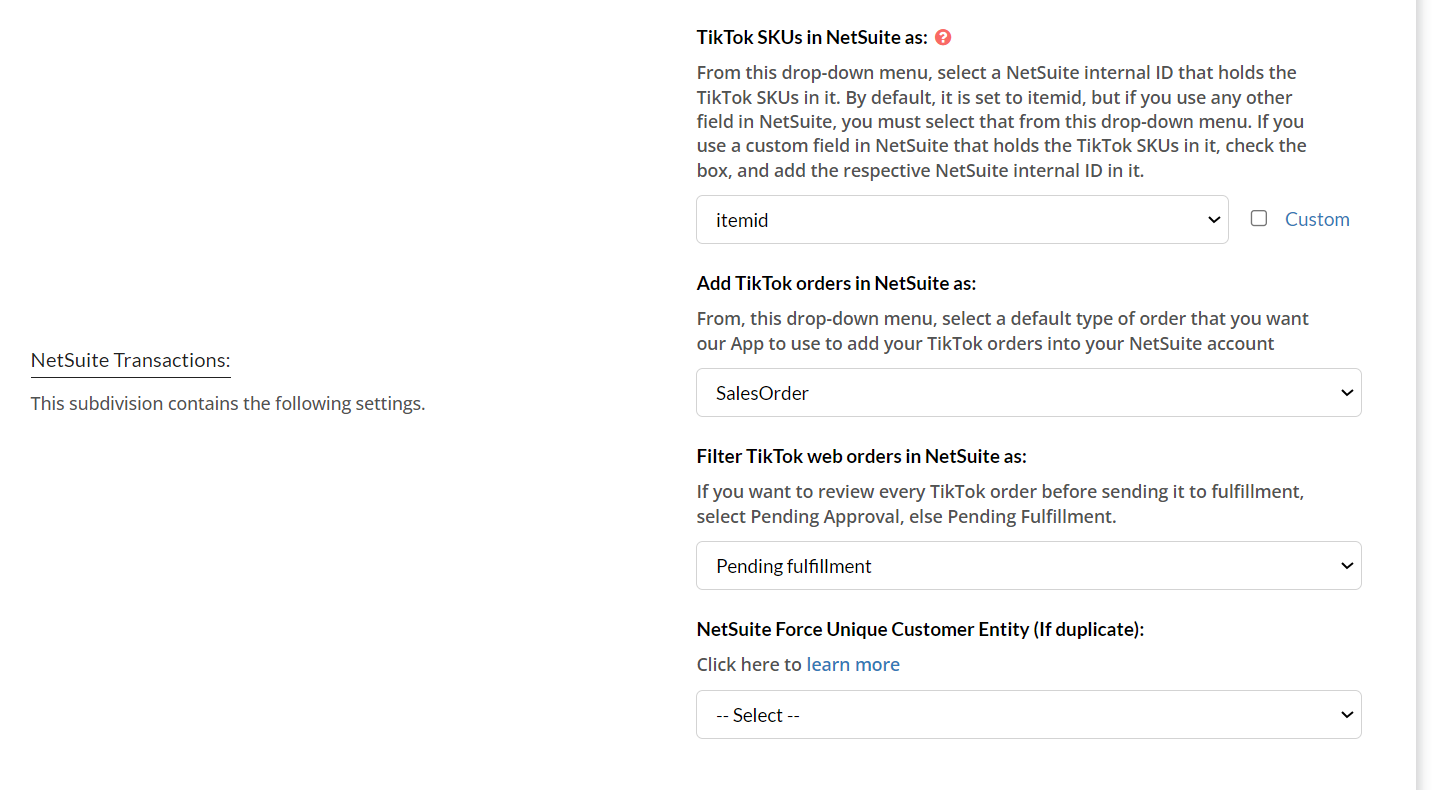The image size is (1432, 790).
Task: Click the 'Click here to' text
Action: [x=750, y=664]
